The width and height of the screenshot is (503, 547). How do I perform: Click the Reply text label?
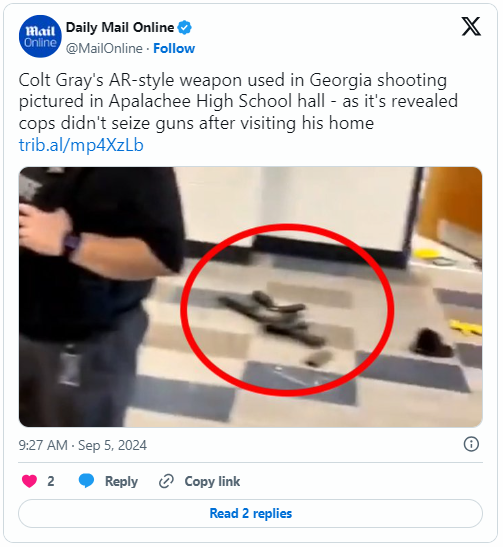coord(121,481)
